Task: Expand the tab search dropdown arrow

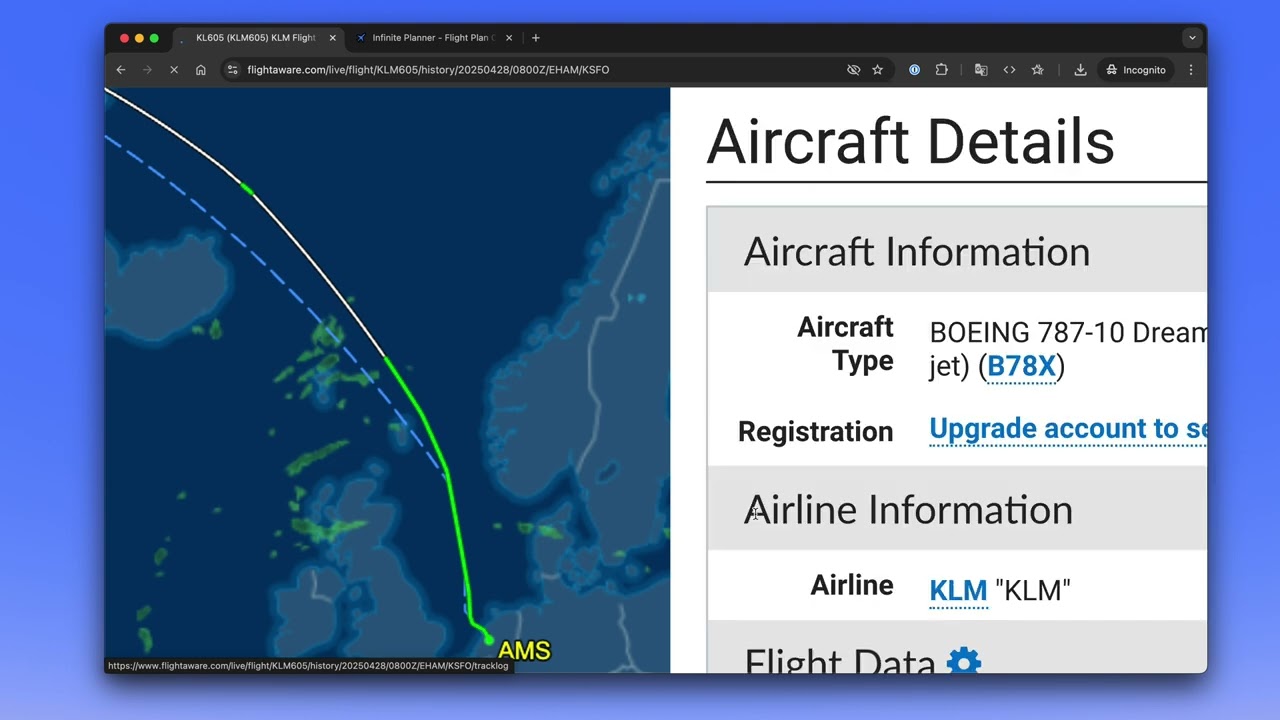Action: coord(1192,38)
